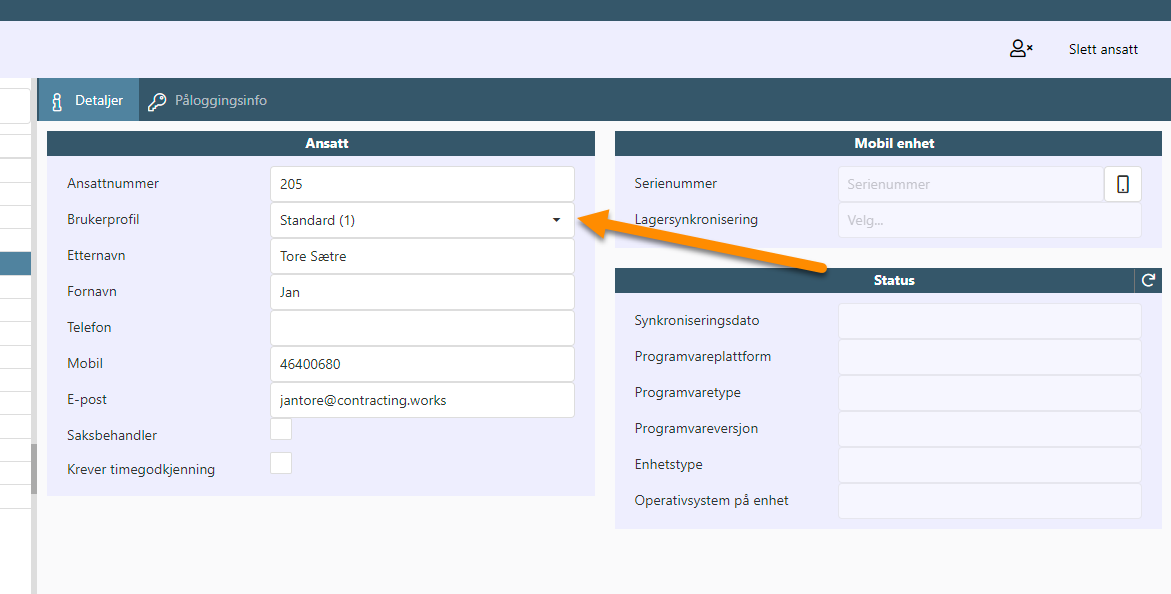Click the empty Telefon input field

pyautogui.click(x=422, y=328)
